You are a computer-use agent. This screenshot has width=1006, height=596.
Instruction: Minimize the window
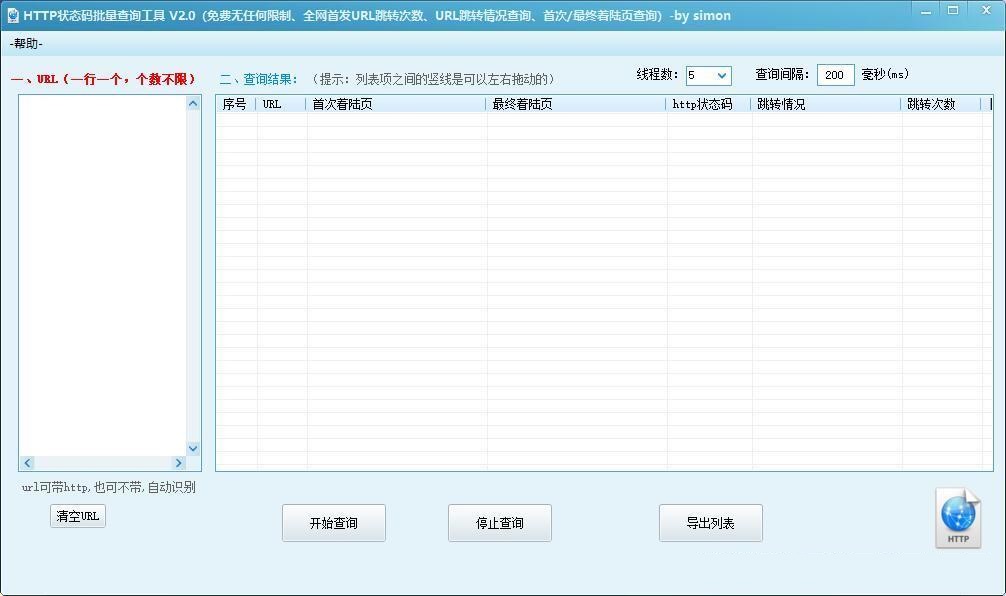(926, 11)
